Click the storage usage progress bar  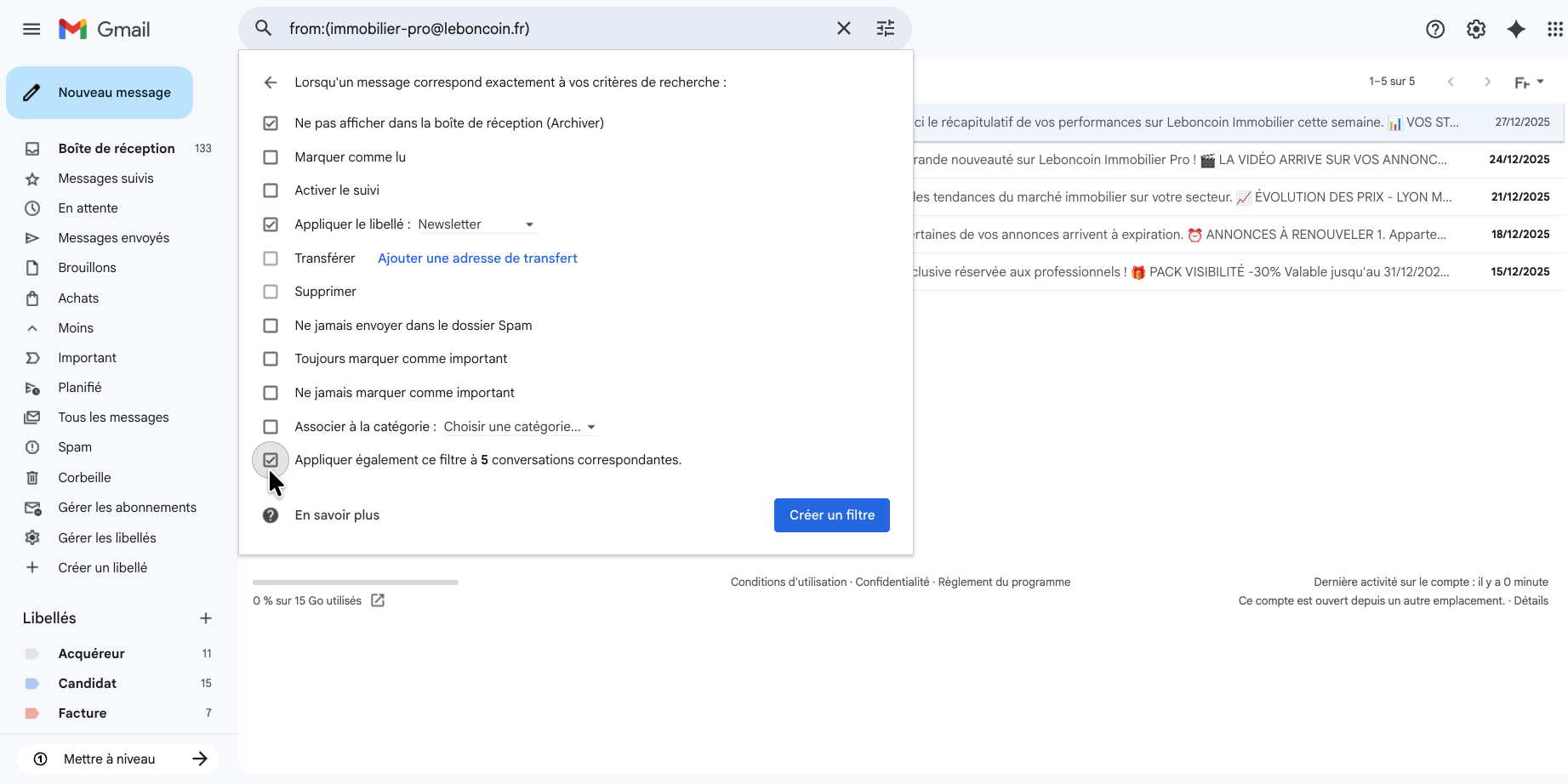pos(356,582)
